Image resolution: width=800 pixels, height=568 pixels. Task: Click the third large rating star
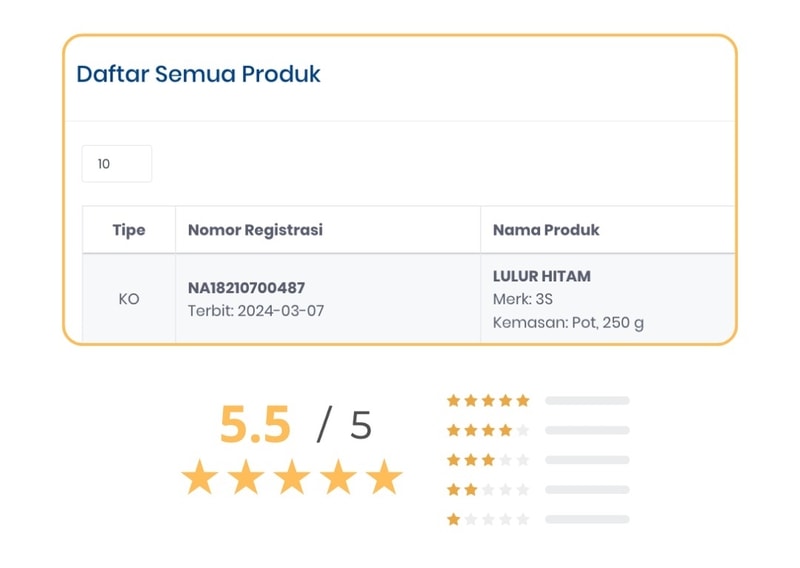[292, 478]
